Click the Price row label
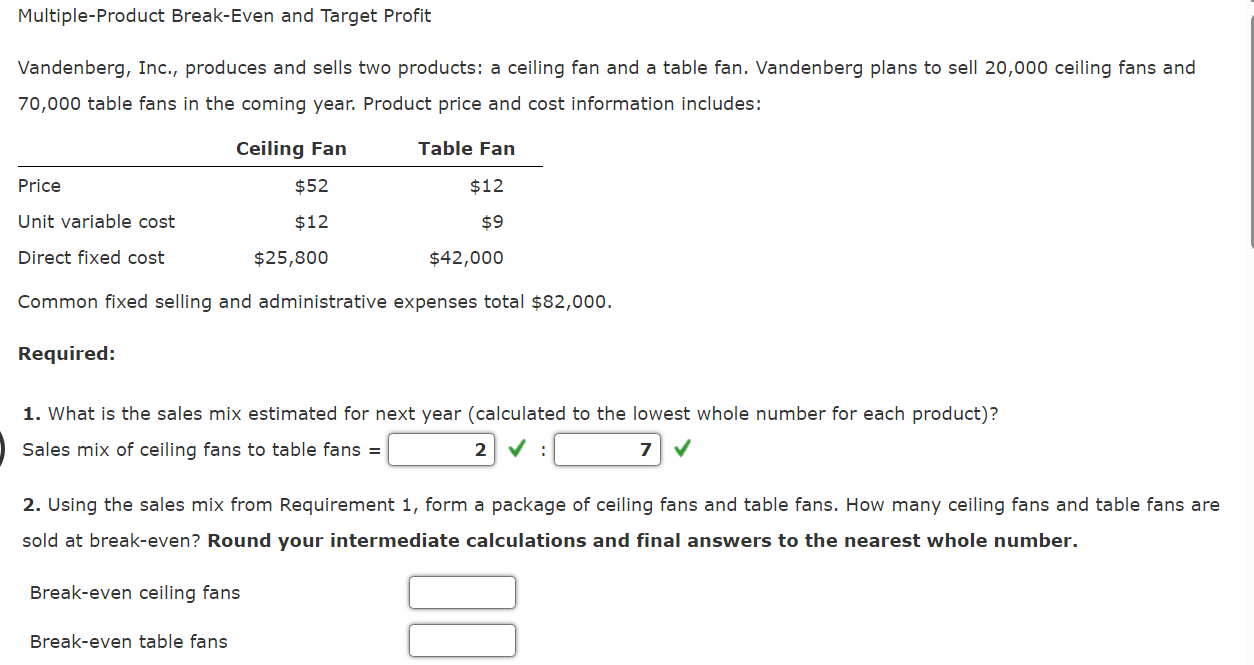This screenshot has height=665, width=1254. (39, 185)
